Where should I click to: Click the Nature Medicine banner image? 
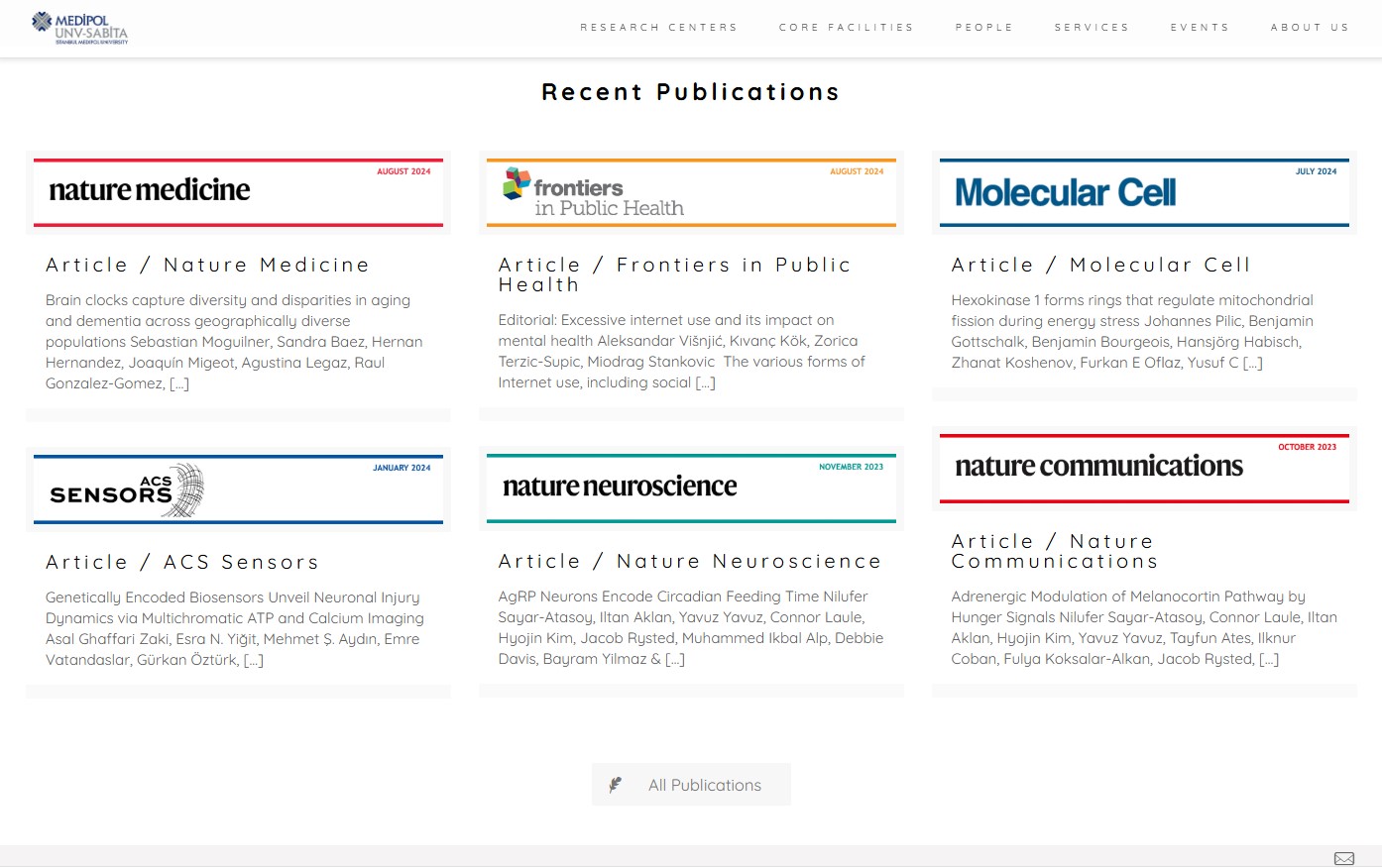[238, 193]
